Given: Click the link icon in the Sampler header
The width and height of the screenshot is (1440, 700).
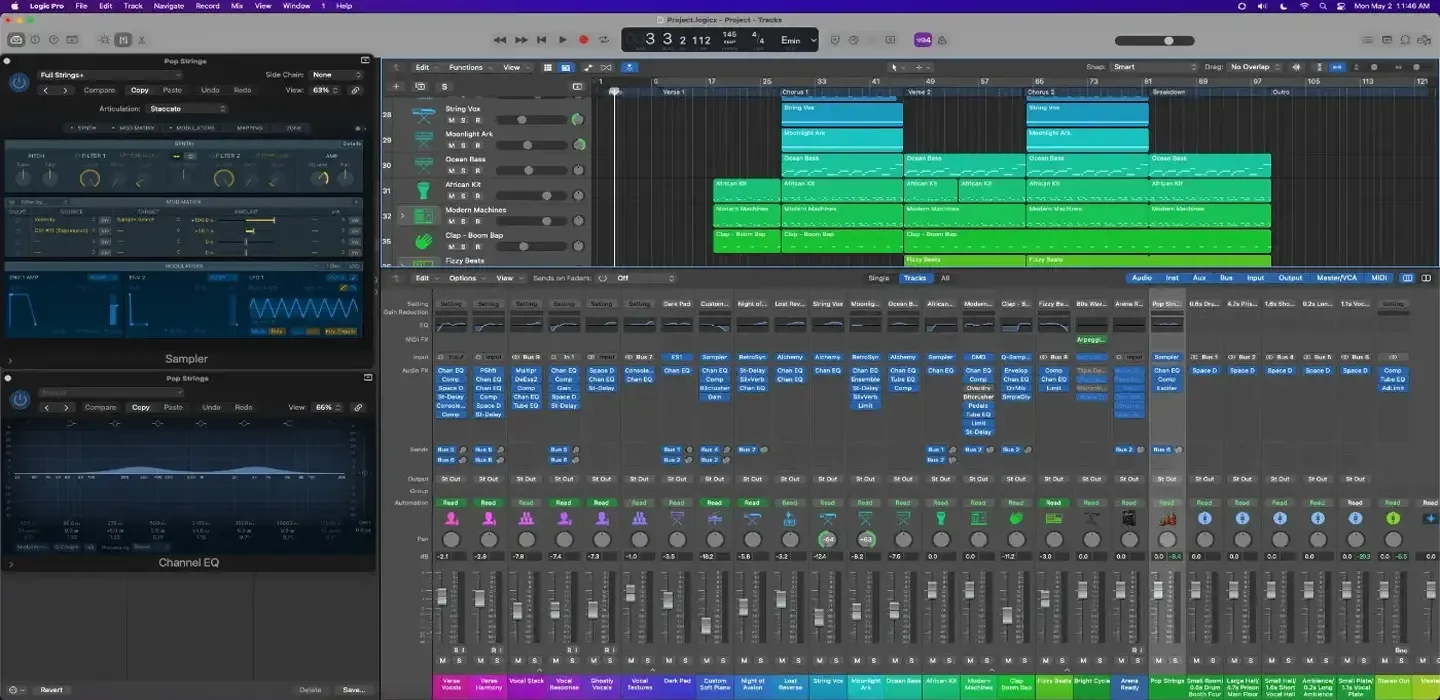Looking at the screenshot, I should coord(355,90).
